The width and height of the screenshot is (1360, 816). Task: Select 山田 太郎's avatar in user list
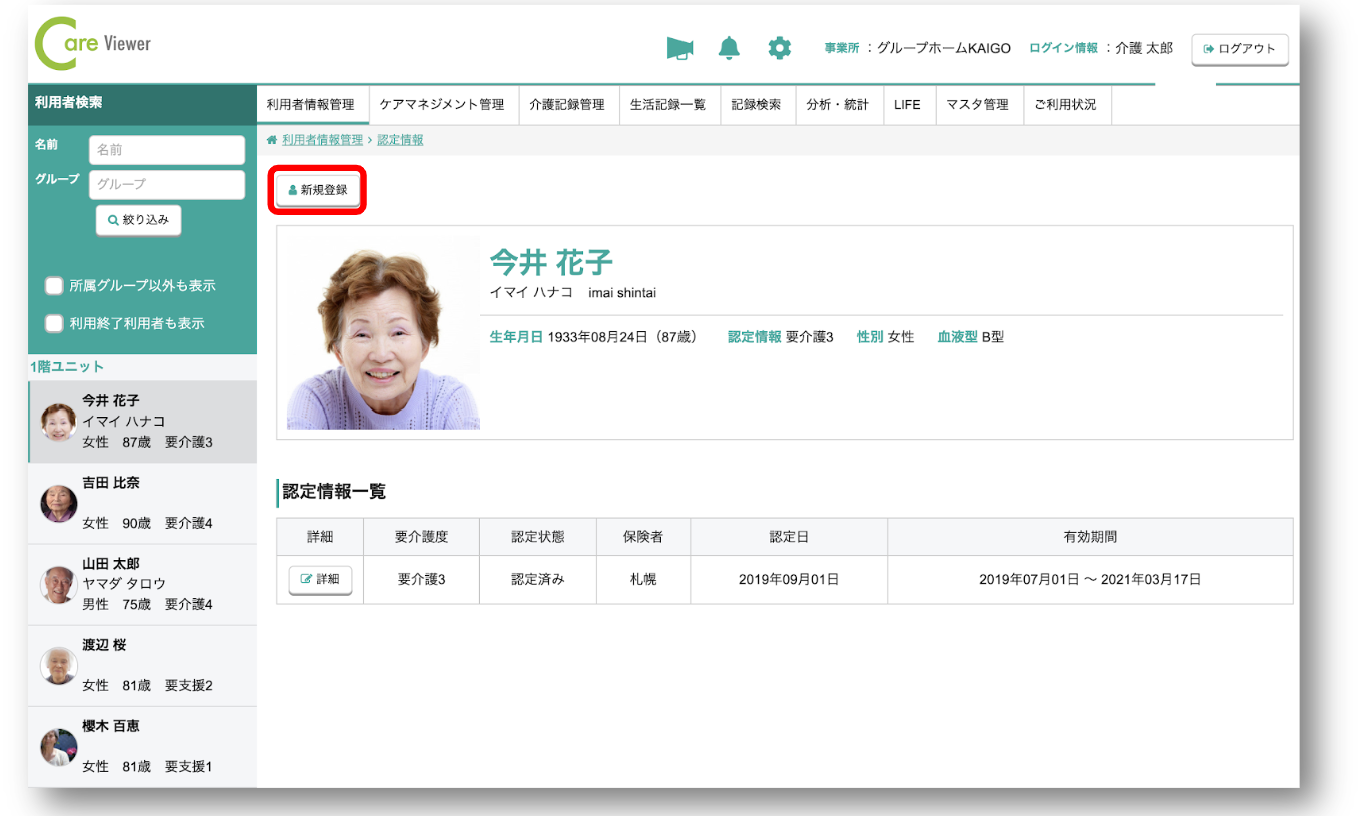[x=58, y=584]
